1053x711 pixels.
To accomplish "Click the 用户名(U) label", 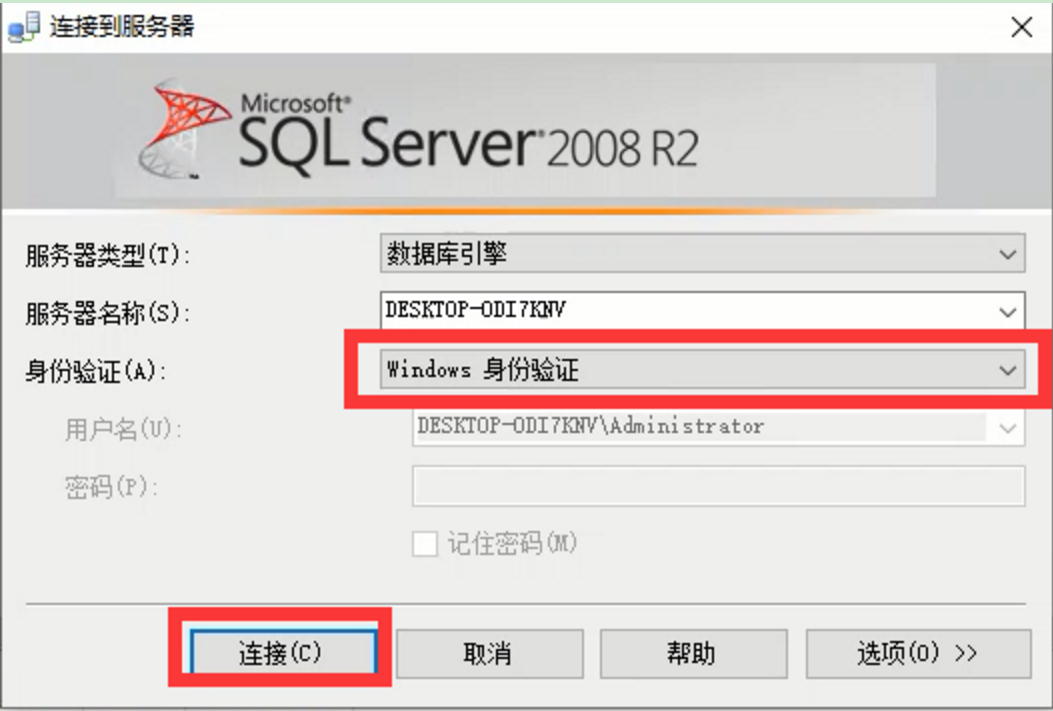I will (x=123, y=428).
